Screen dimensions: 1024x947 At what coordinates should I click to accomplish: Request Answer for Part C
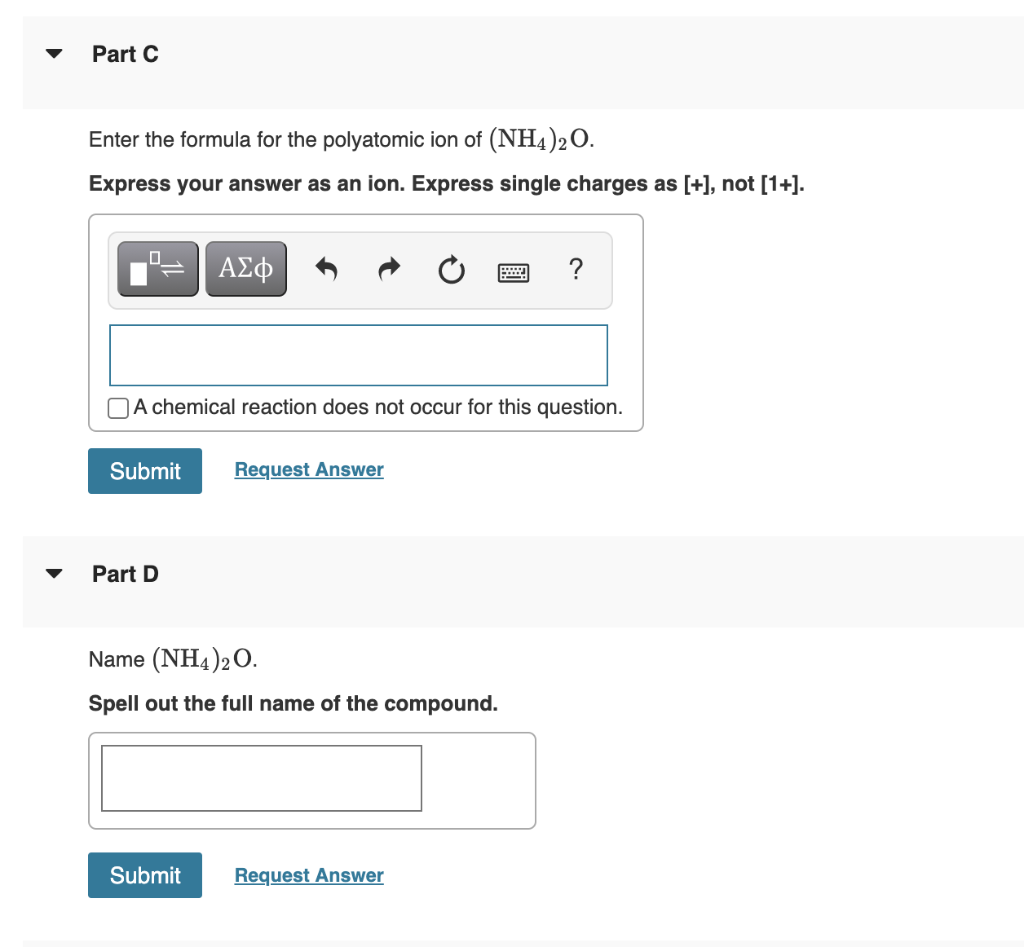(308, 469)
